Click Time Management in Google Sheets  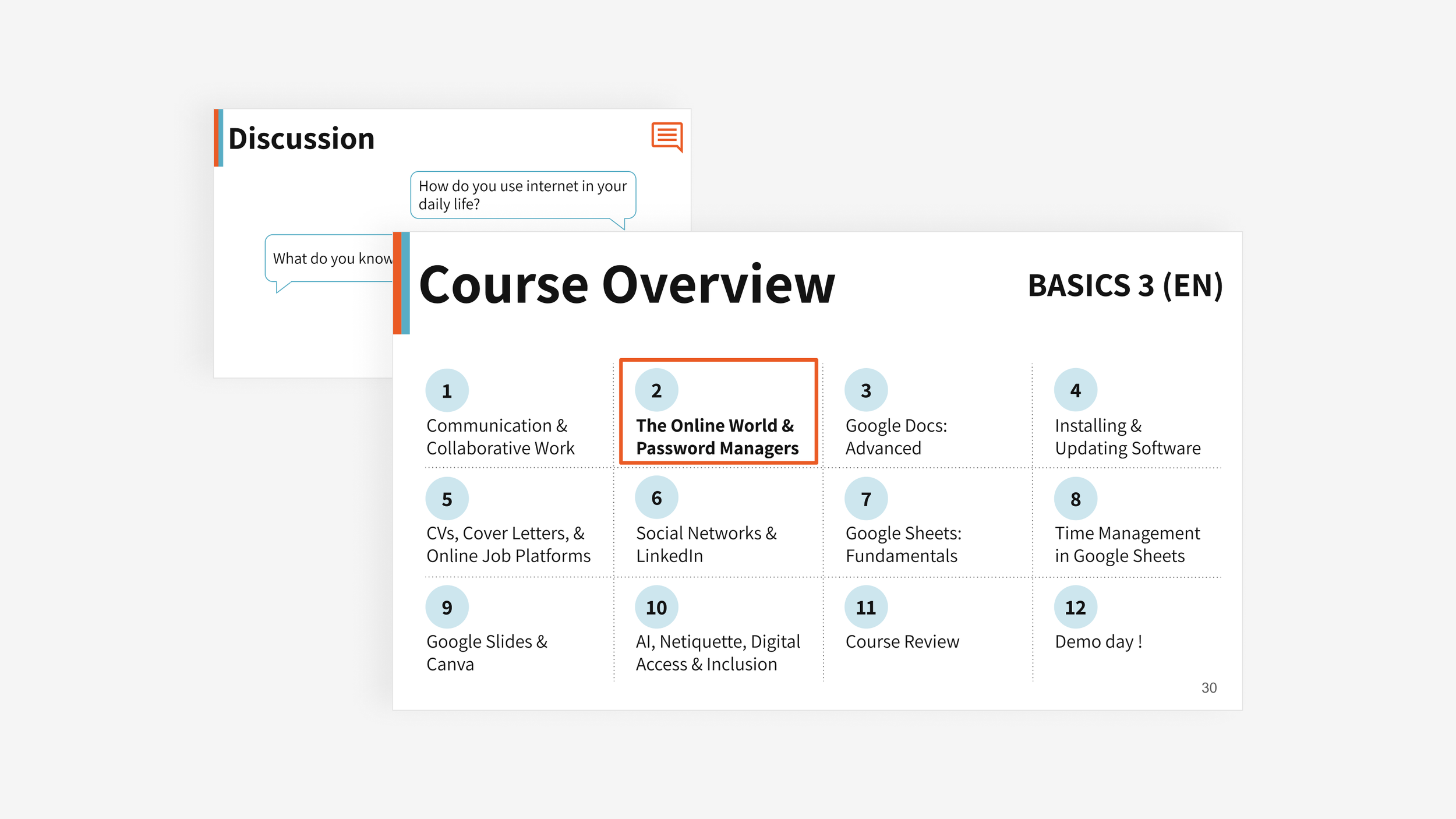[1127, 545]
